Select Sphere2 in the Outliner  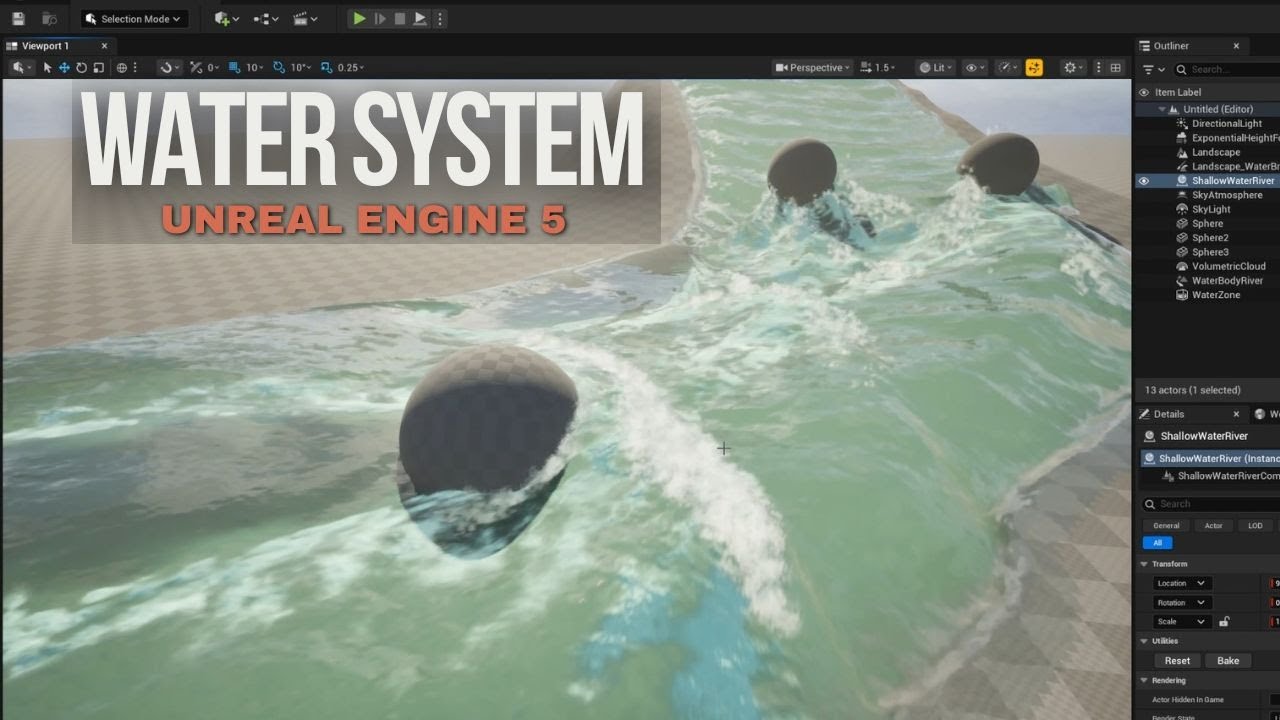click(x=1210, y=238)
